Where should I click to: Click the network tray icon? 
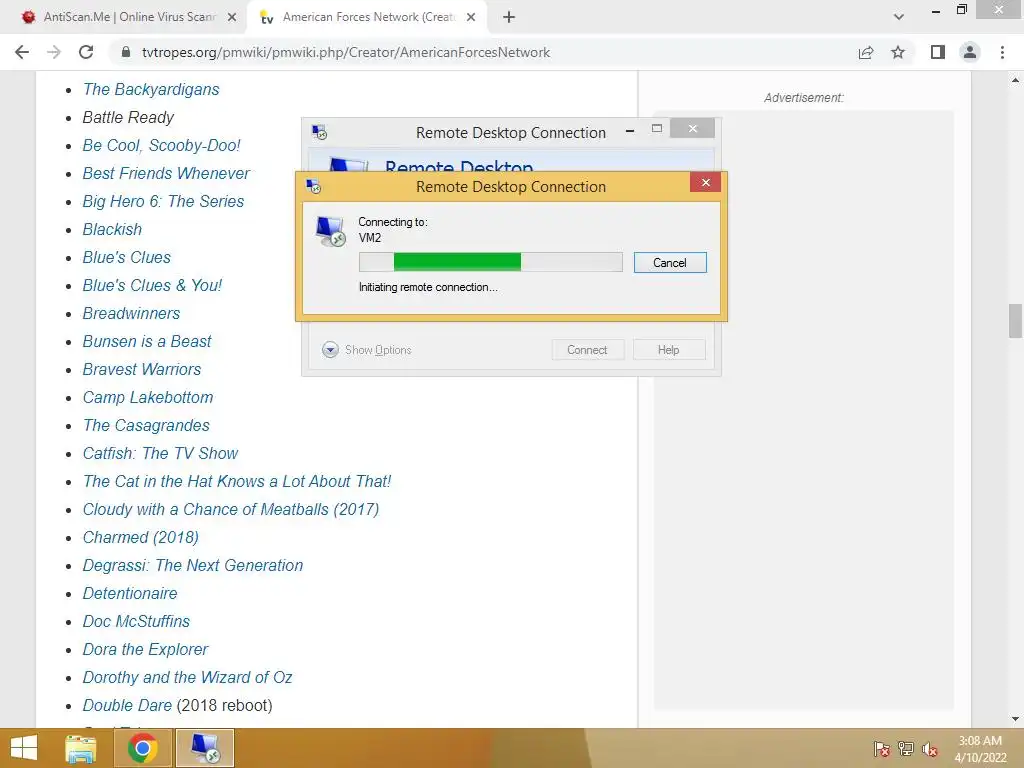(906, 749)
